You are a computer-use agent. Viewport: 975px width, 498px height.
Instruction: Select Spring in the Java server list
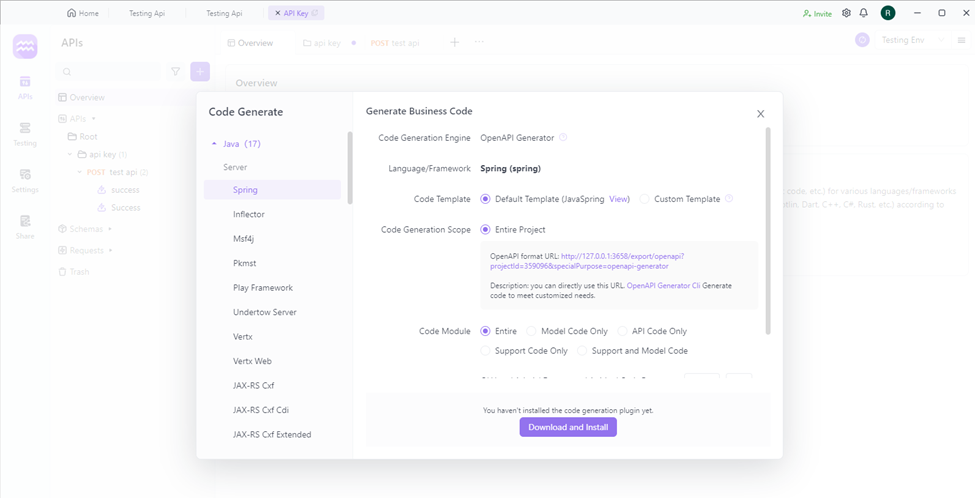pos(272,190)
